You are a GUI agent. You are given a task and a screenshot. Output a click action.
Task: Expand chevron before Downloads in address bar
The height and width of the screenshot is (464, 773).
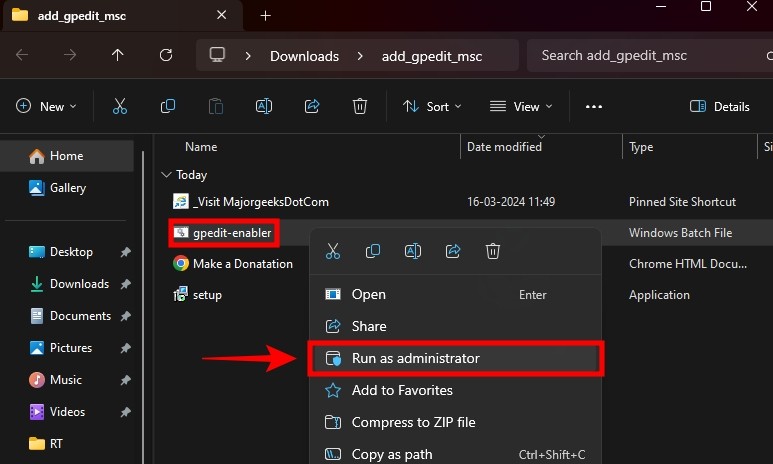click(248, 56)
